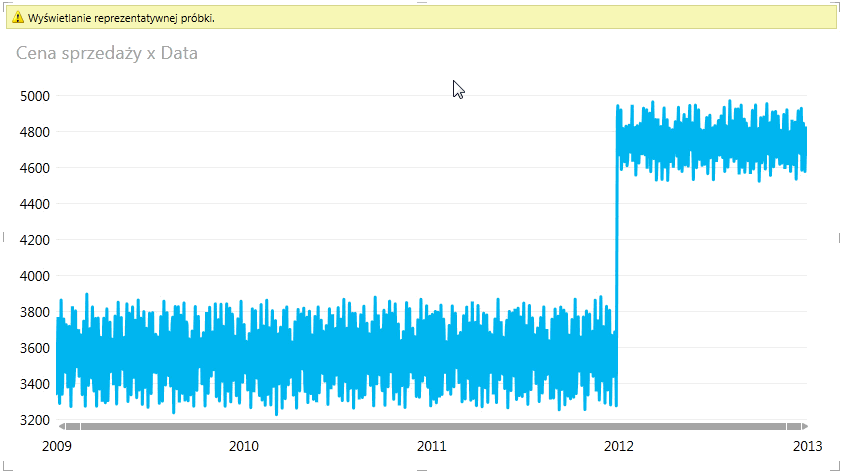The height and width of the screenshot is (476, 848).
Task: Click the bottom-right corner resize handle
Action: (838, 470)
